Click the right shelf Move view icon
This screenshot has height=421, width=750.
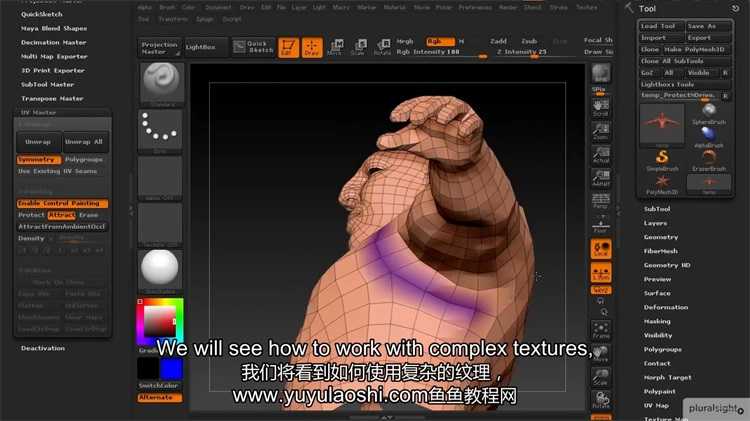pyautogui.click(x=601, y=354)
